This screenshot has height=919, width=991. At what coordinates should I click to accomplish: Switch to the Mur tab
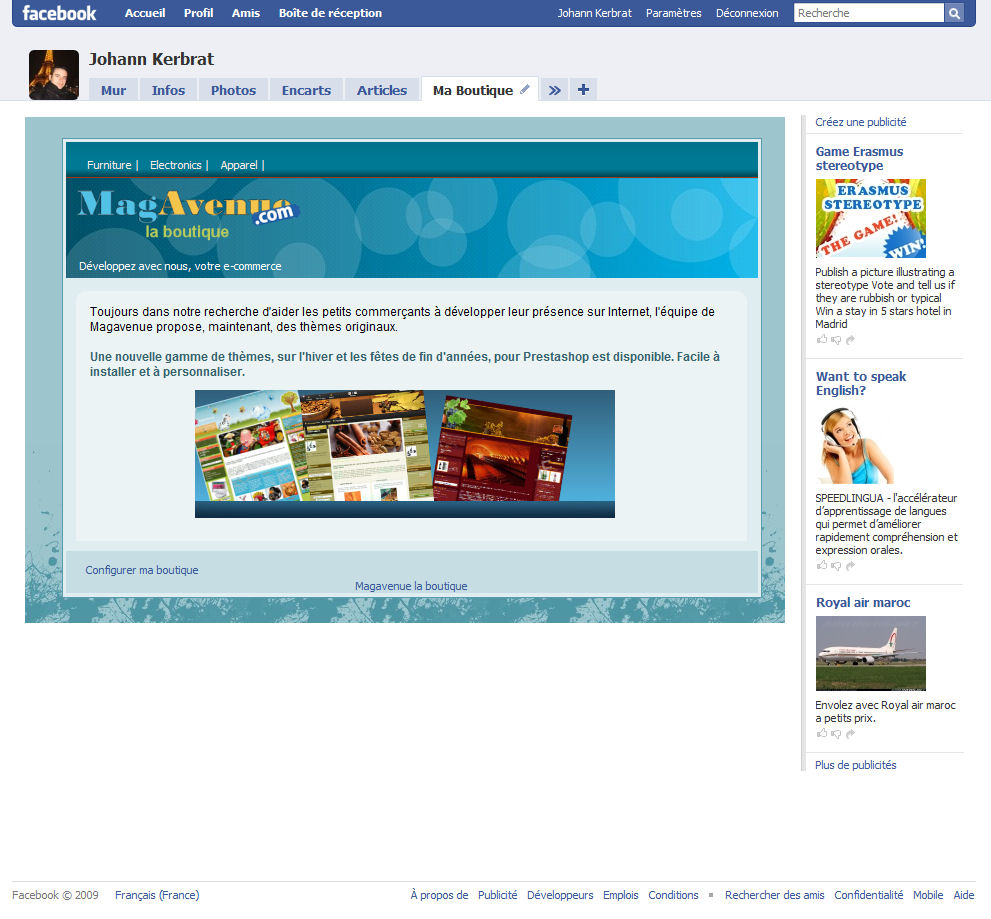113,90
